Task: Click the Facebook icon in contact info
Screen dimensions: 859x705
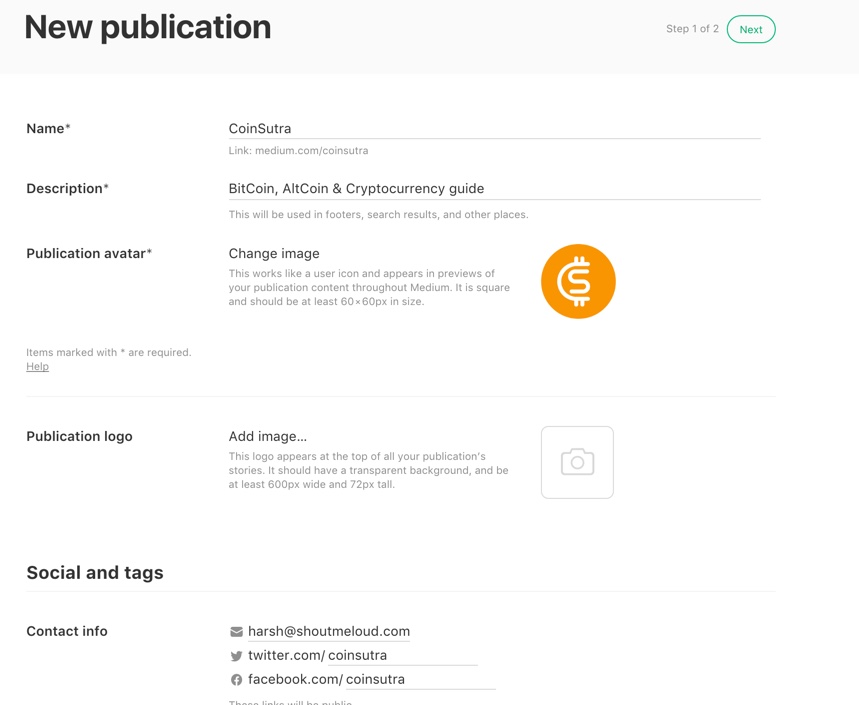Action: coord(236,680)
